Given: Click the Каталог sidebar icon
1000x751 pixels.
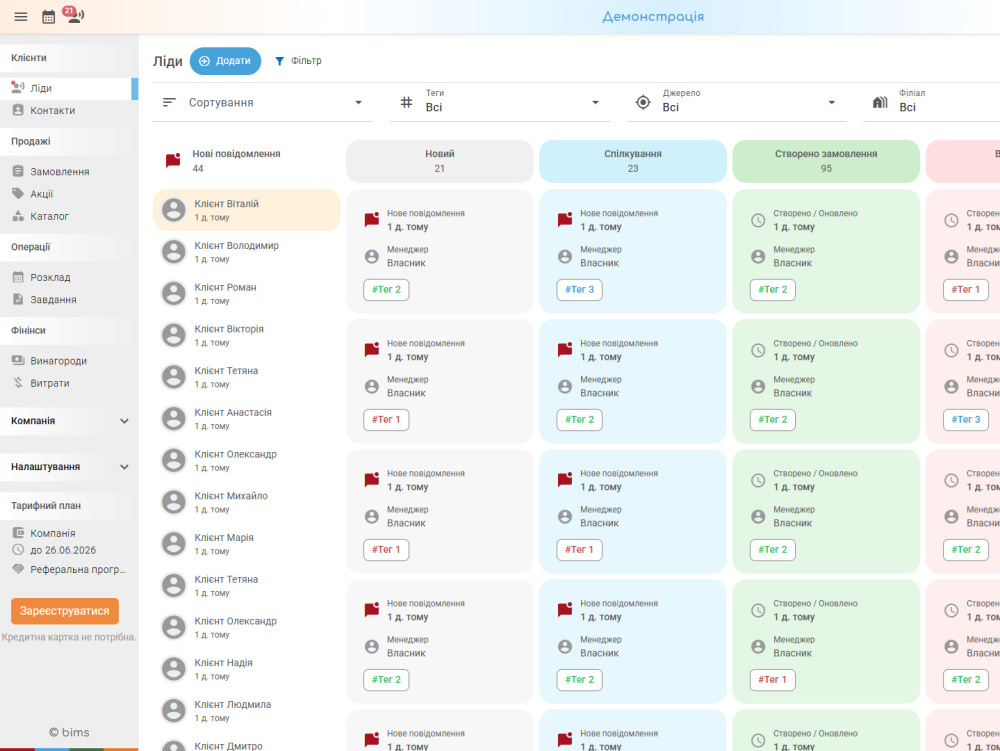Looking at the screenshot, I should [x=18, y=215].
